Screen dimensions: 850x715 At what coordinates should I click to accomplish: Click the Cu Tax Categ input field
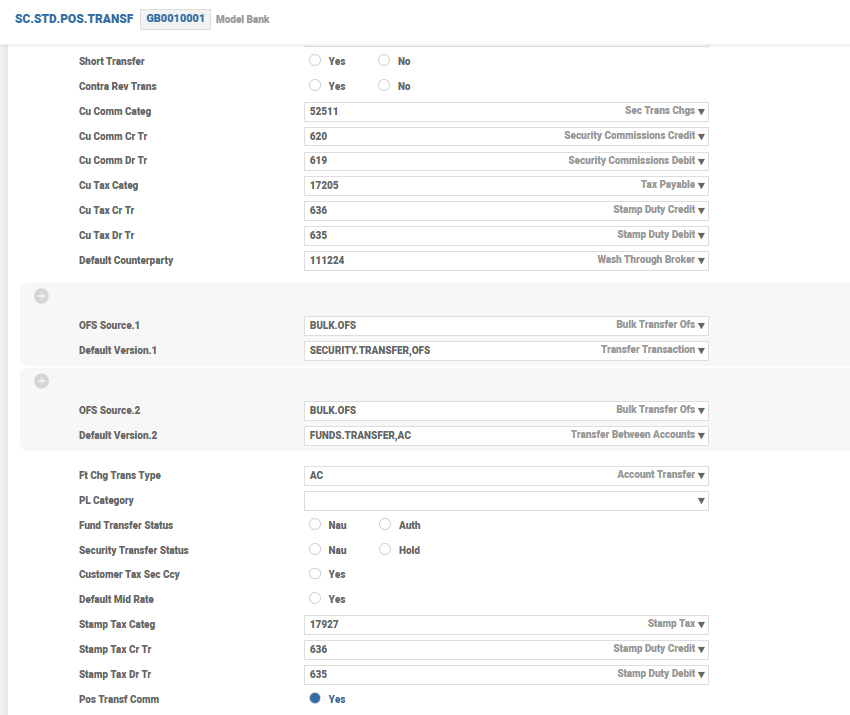(450, 185)
